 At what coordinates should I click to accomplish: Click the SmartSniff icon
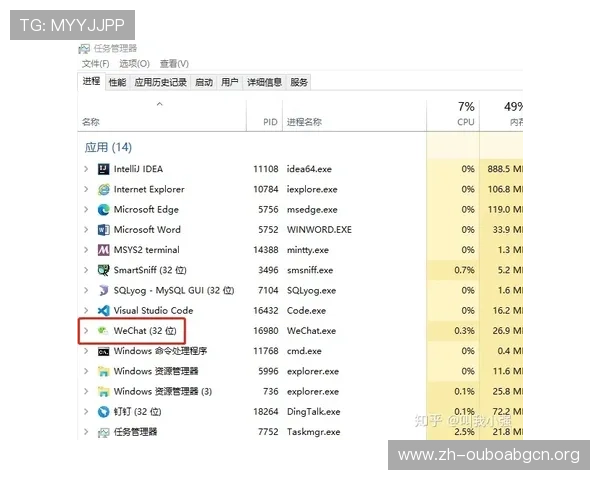pyautogui.click(x=104, y=270)
